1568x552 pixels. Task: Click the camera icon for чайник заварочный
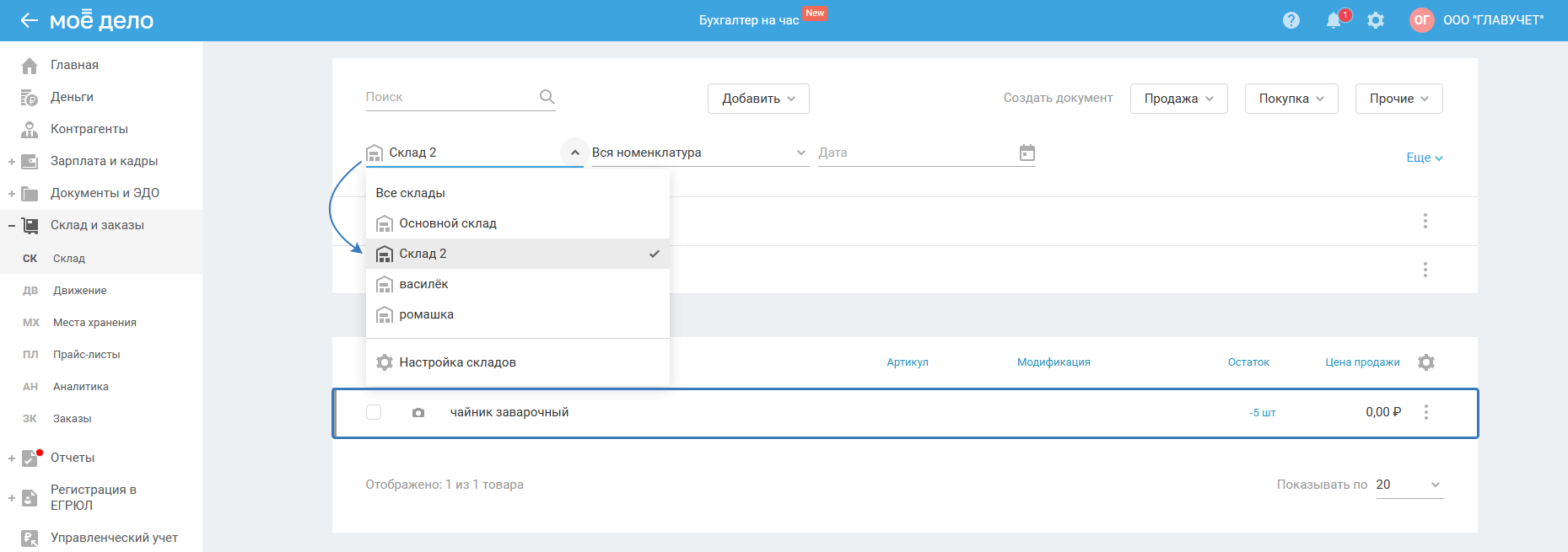coord(418,413)
